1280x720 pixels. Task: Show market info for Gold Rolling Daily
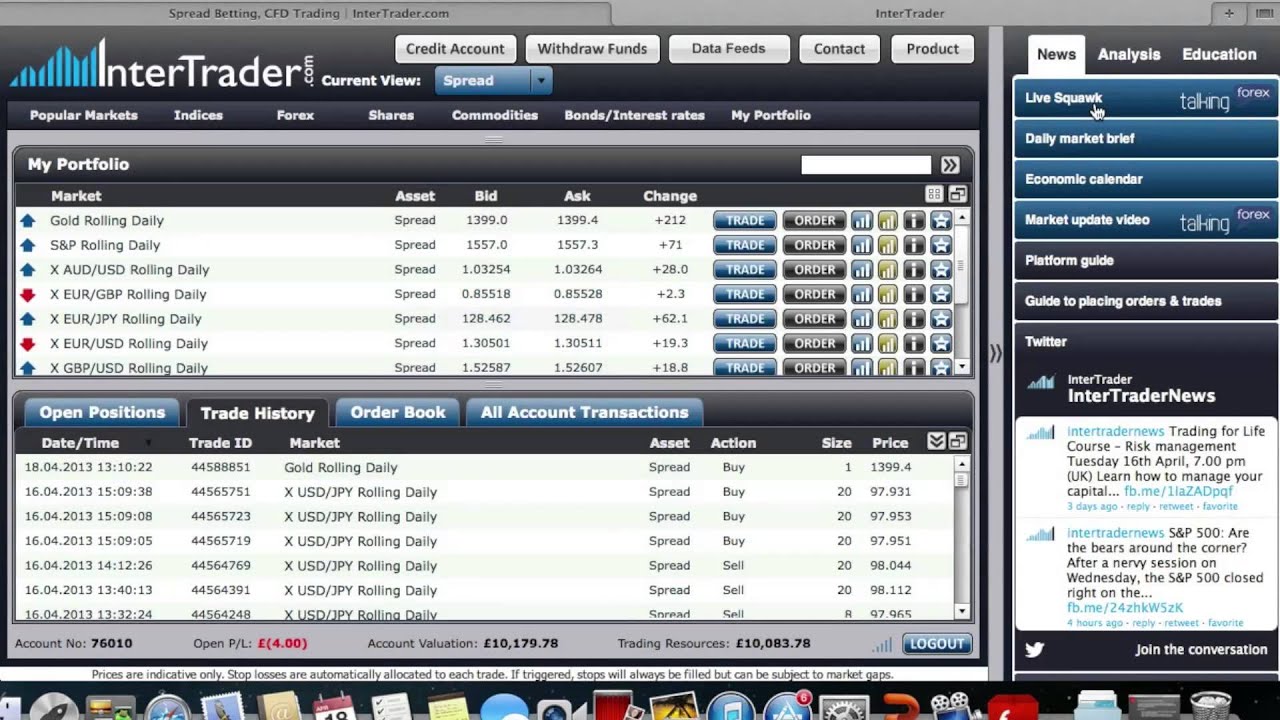914,220
